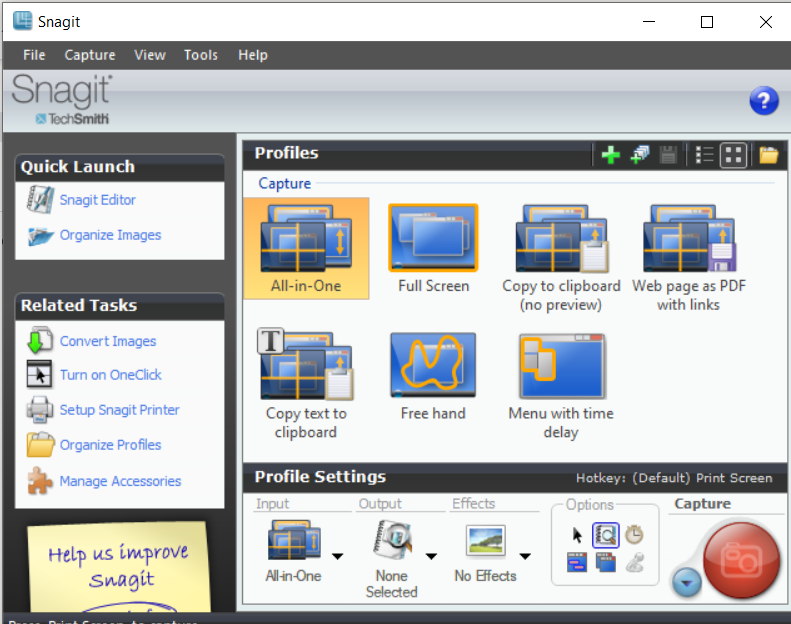Select the Full Screen capture profile

click(433, 249)
